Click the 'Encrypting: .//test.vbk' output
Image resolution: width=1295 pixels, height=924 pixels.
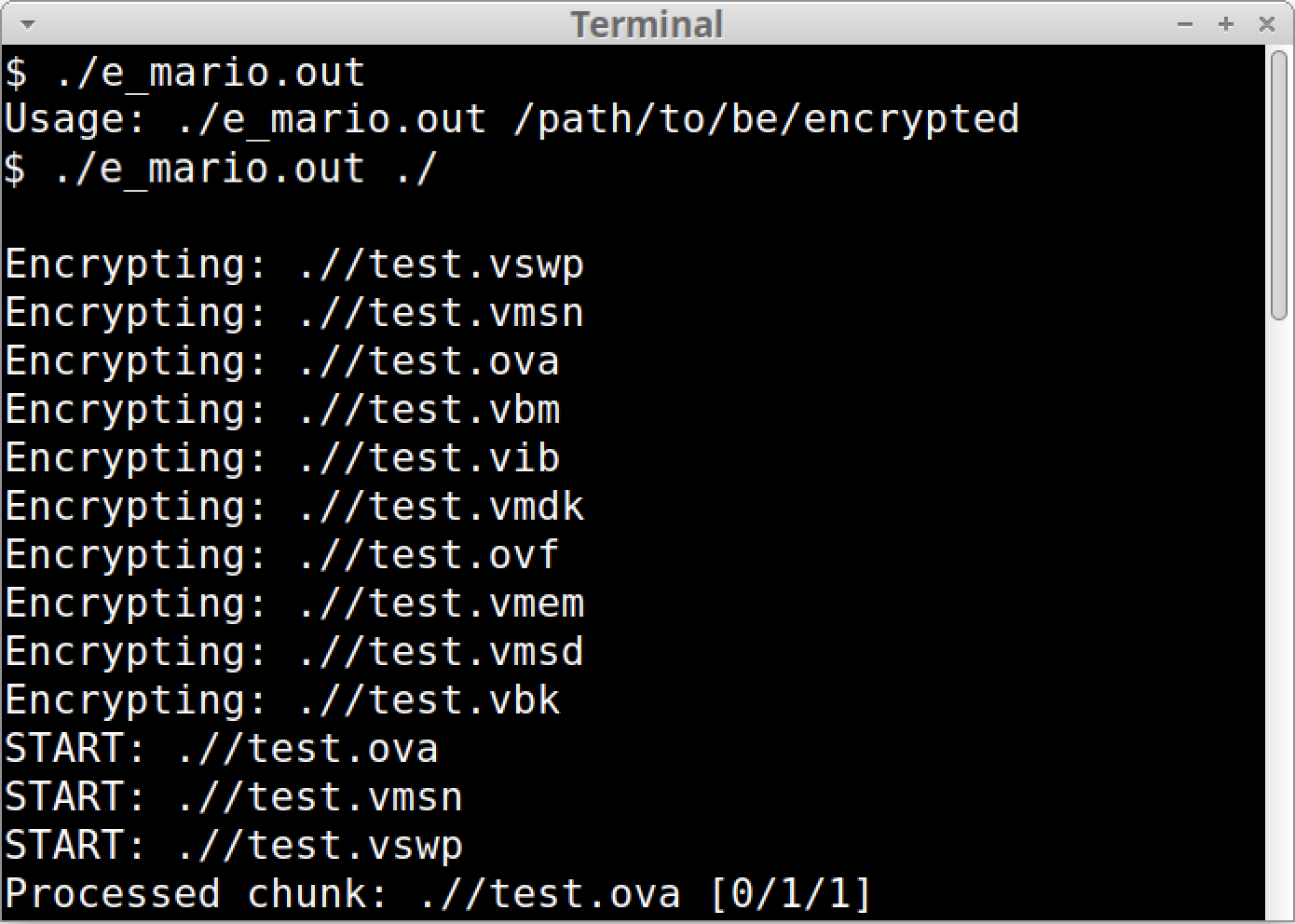pos(279,700)
